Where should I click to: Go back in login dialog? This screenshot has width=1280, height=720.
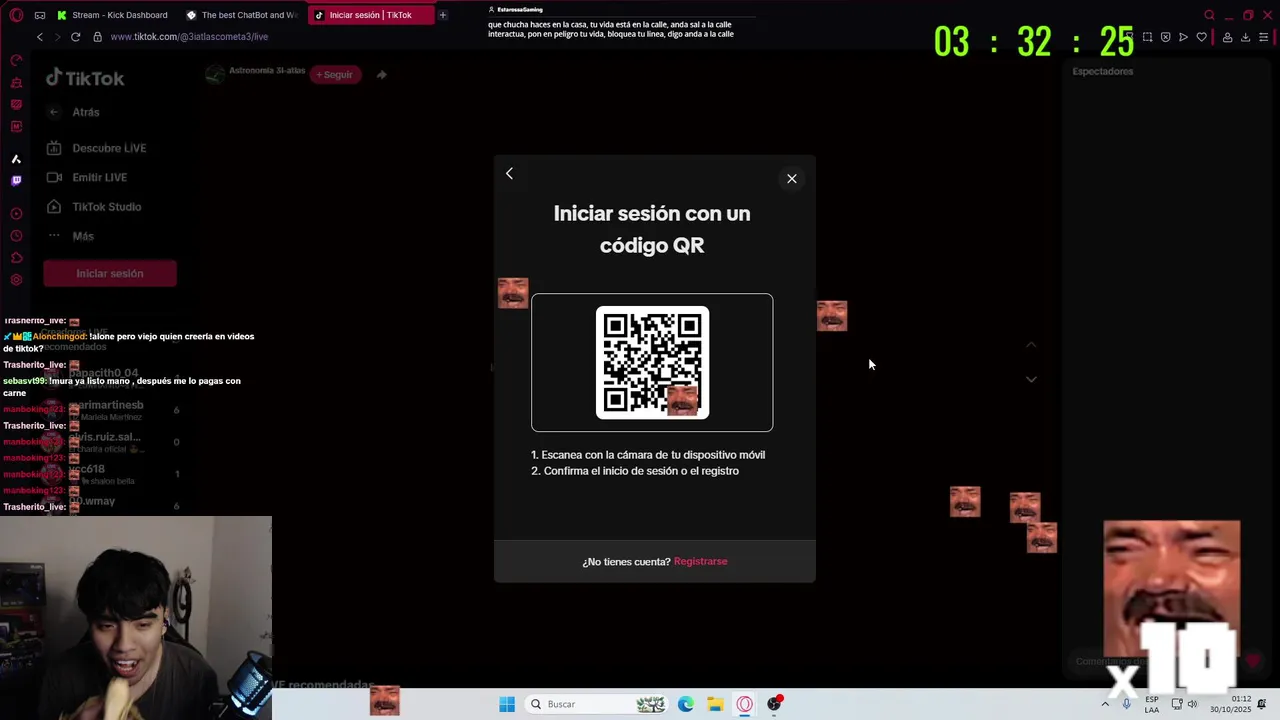pos(509,174)
